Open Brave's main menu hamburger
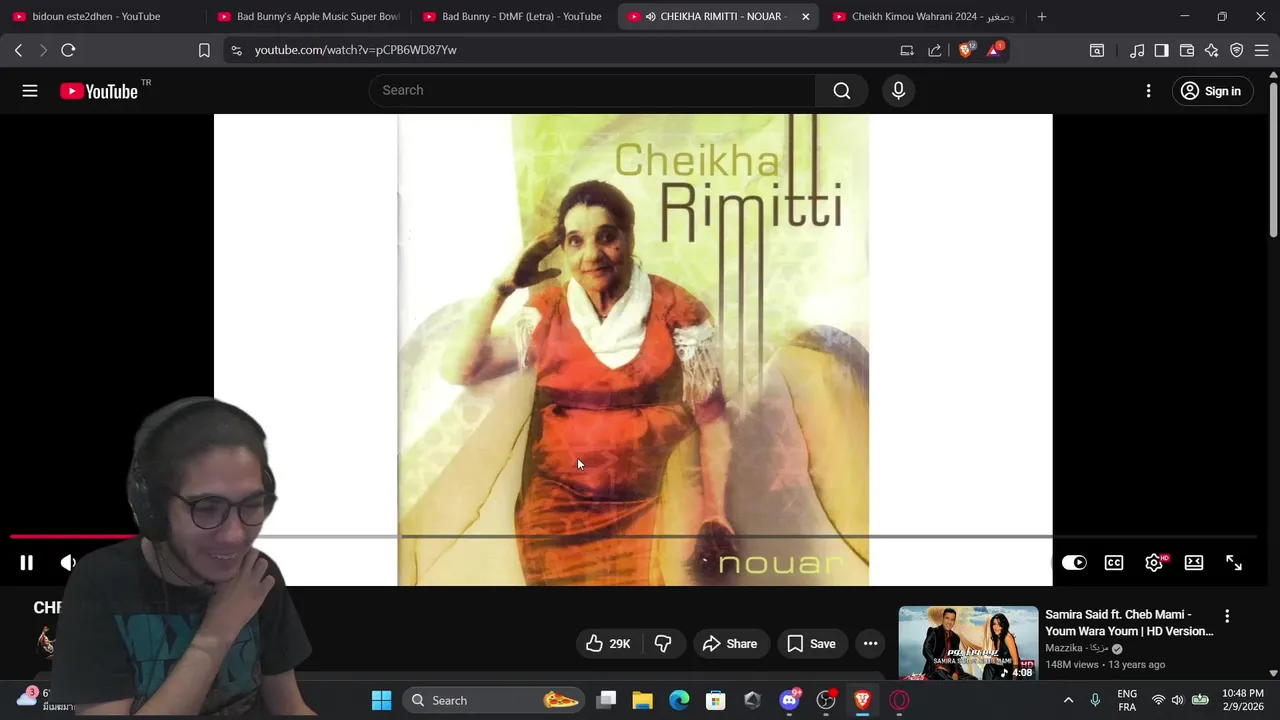 [1262, 50]
